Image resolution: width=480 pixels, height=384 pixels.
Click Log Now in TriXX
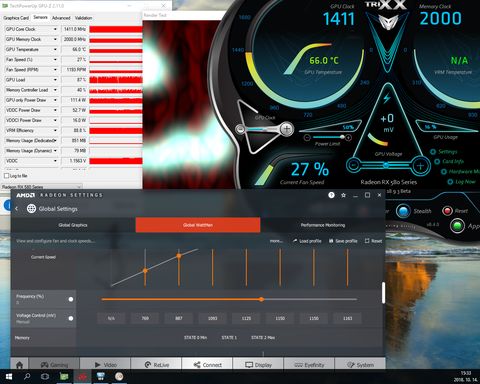pyautogui.click(x=461, y=182)
